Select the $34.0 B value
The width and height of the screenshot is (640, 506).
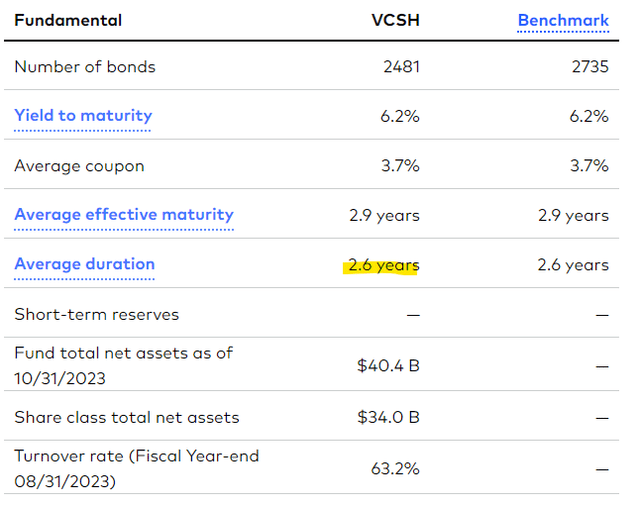(x=388, y=417)
